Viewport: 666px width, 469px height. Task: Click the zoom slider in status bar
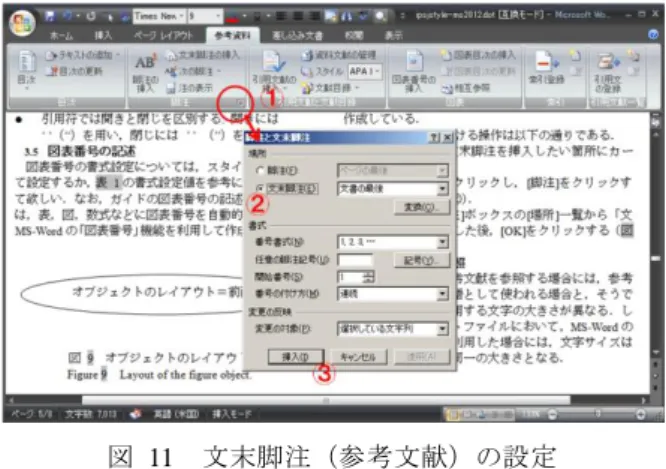click(x=597, y=414)
